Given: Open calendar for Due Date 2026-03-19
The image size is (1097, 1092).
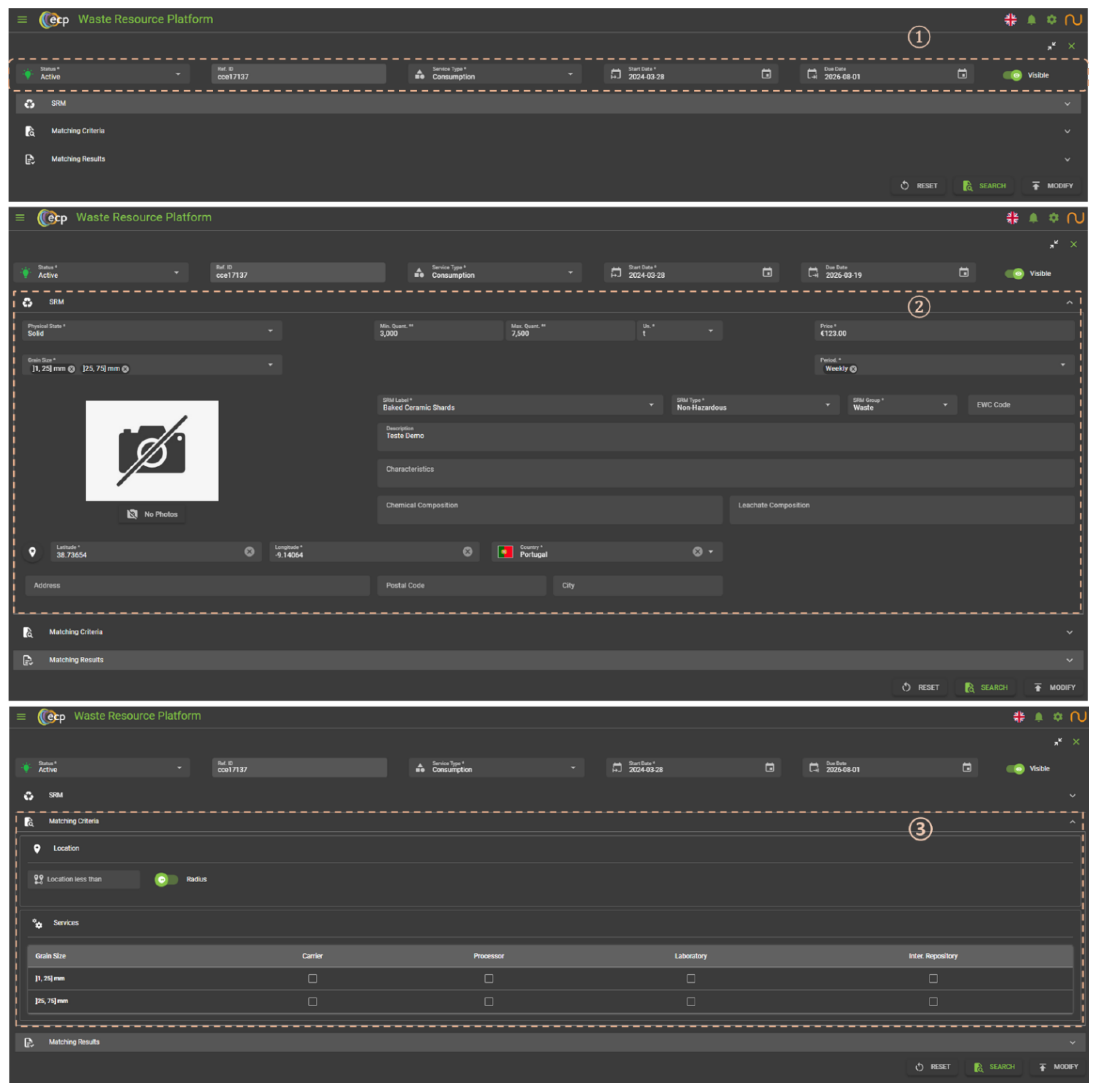Looking at the screenshot, I should [x=963, y=273].
